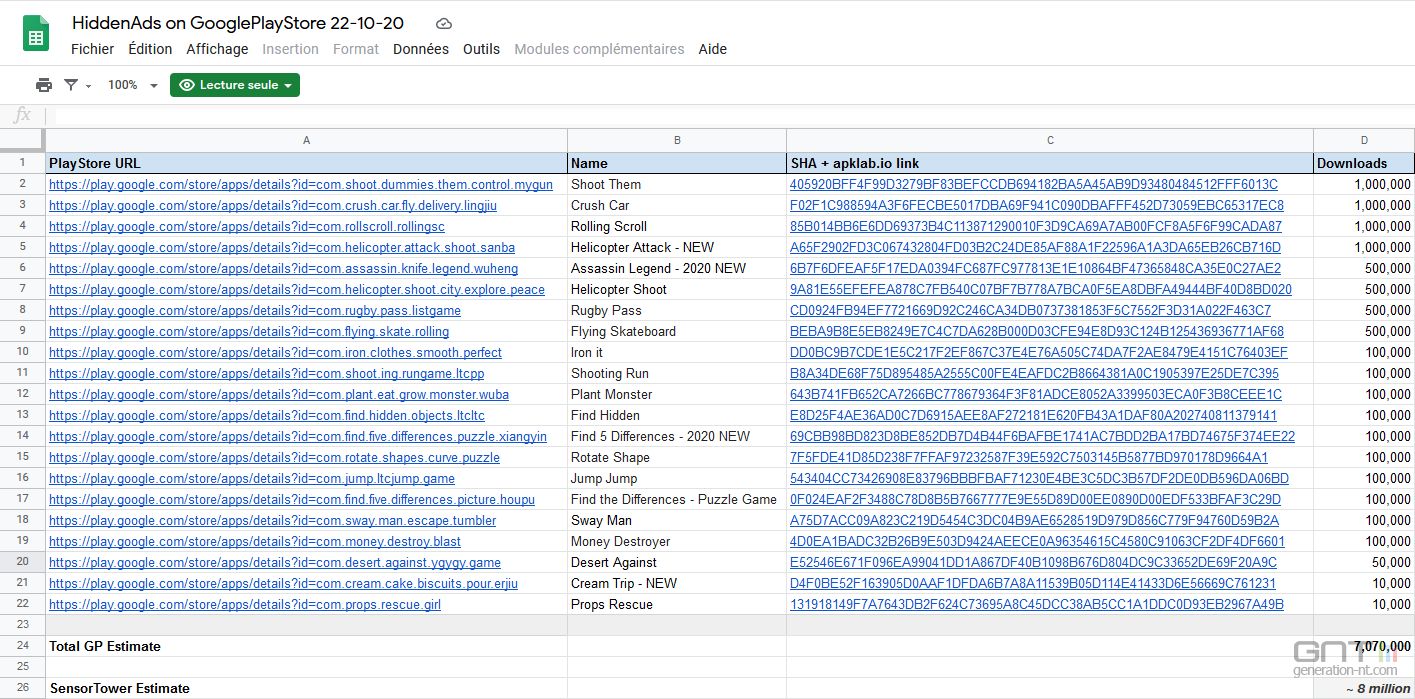Viewport: 1415px width, 699px height.
Task: Open SHA link starting with E52546E671F0
Action: 1033,562
